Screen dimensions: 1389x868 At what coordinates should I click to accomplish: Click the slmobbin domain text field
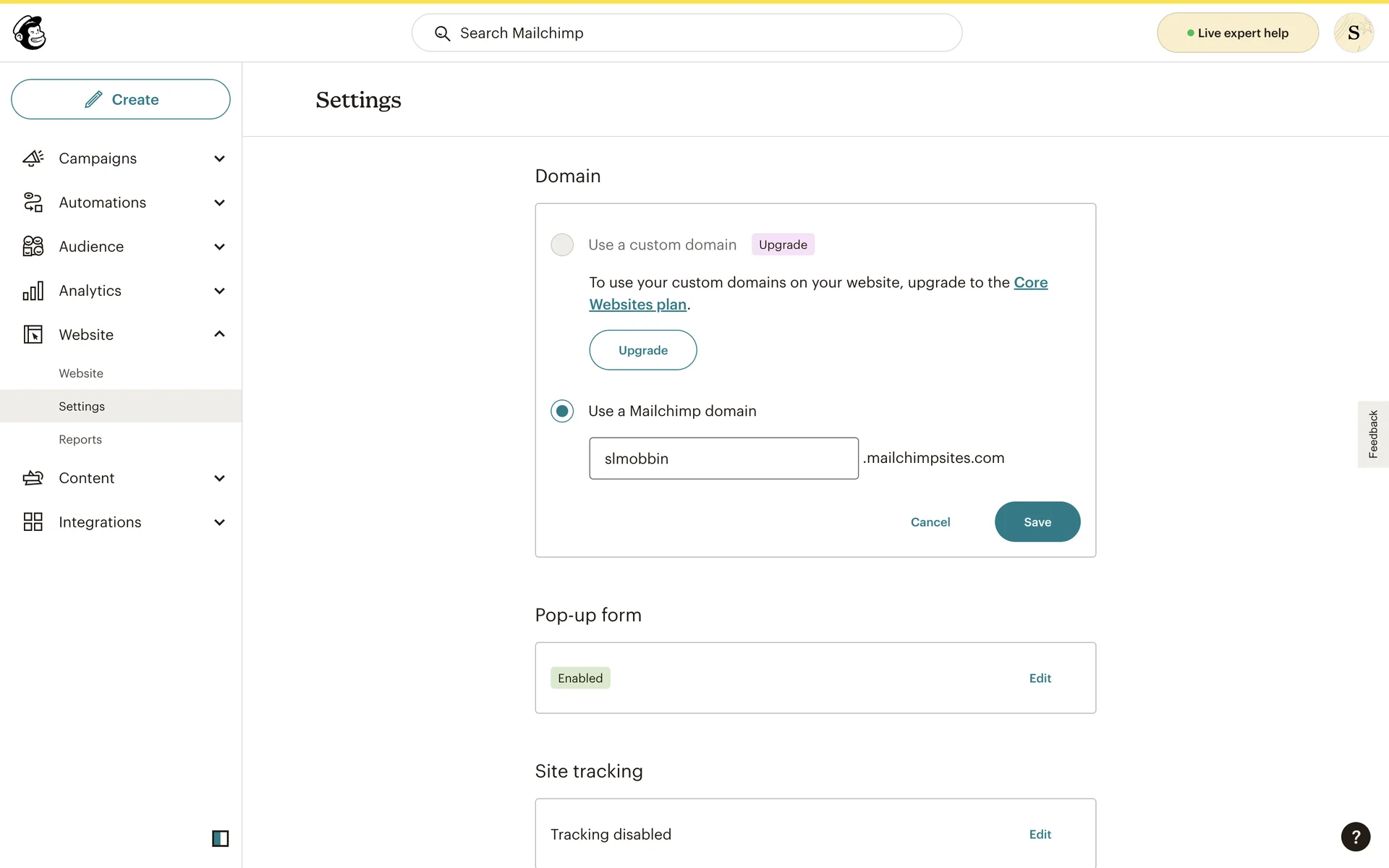tap(723, 458)
